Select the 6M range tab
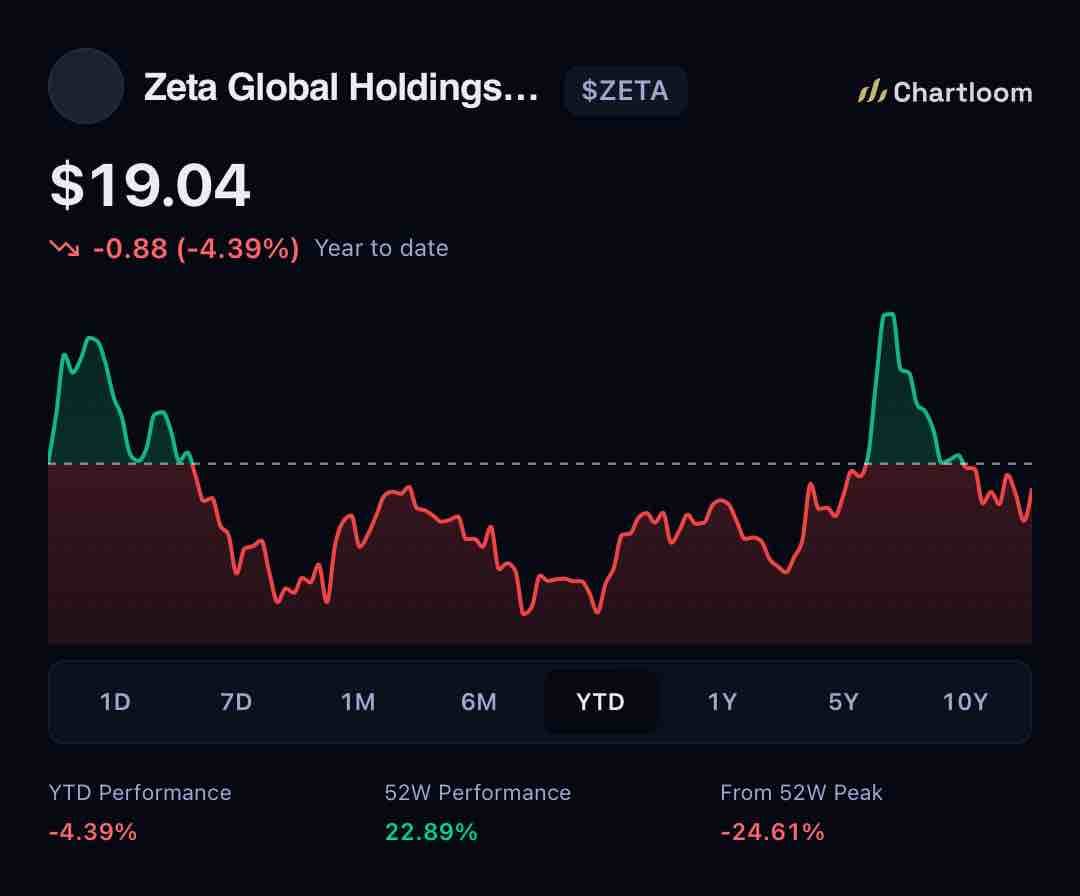The image size is (1080, 896). (x=479, y=702)
